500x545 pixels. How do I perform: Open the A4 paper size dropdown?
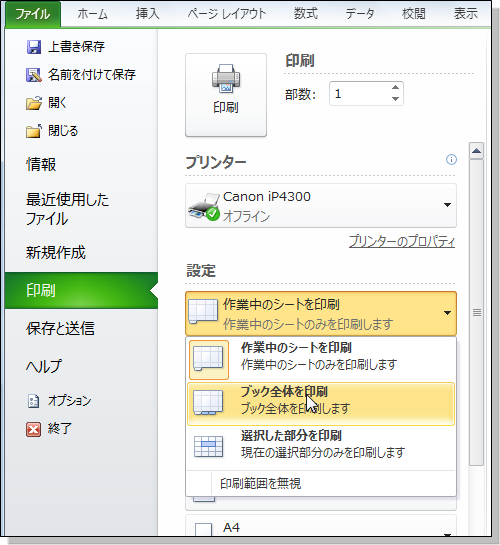click(x=321, y=526)
